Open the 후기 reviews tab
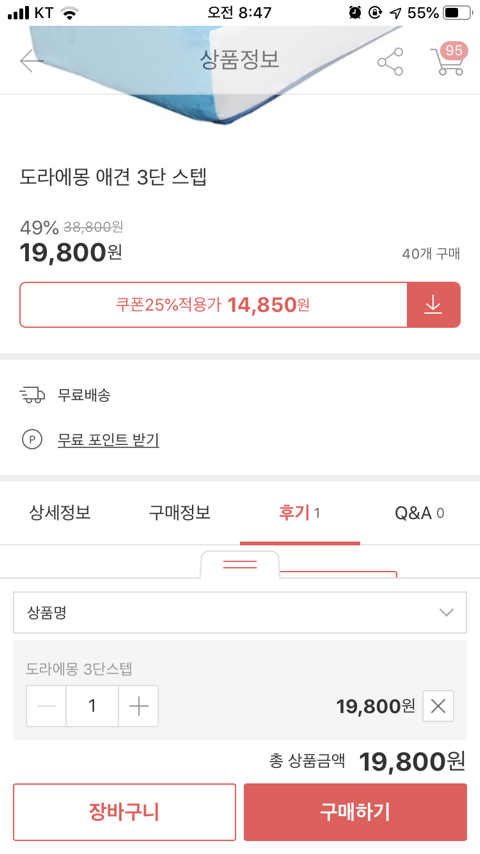This screenshot has width=480, height=854. click(300, 513)
